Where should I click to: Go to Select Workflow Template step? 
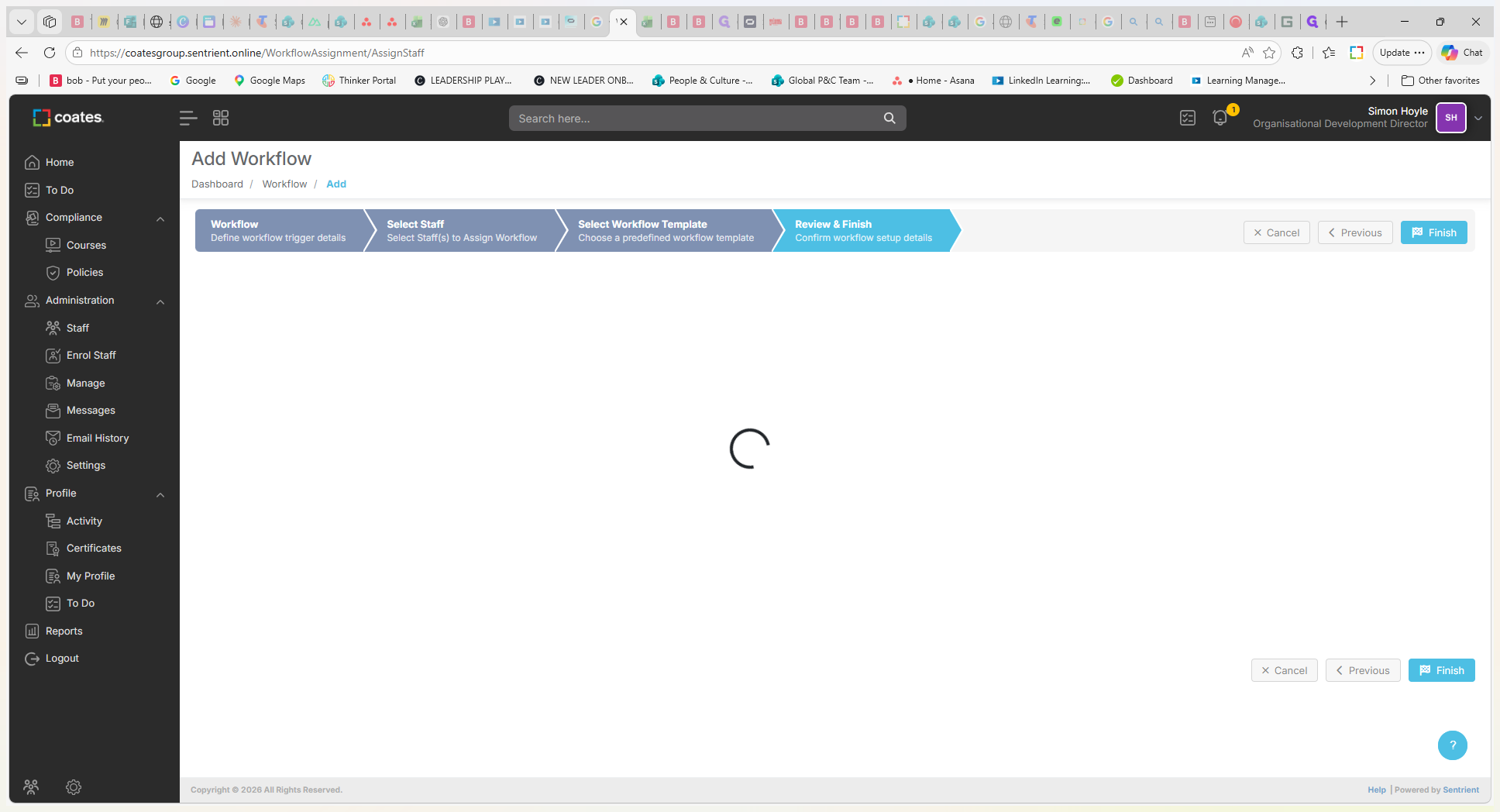(666, 231)
